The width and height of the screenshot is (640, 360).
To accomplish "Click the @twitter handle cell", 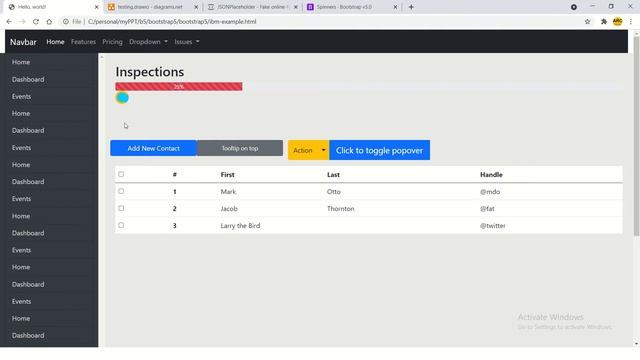I will click(493, 226).
